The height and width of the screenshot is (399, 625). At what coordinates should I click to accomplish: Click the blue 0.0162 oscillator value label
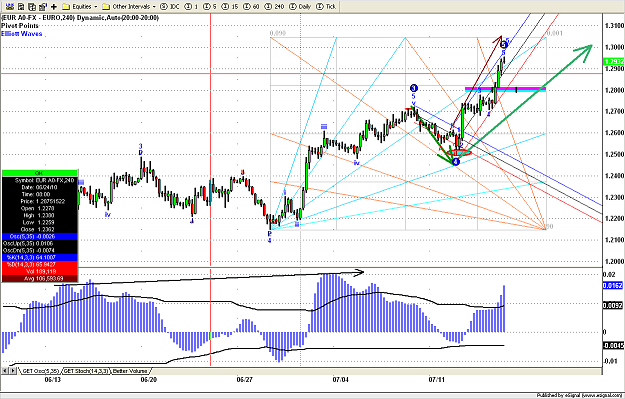click(x=613, y=285)
